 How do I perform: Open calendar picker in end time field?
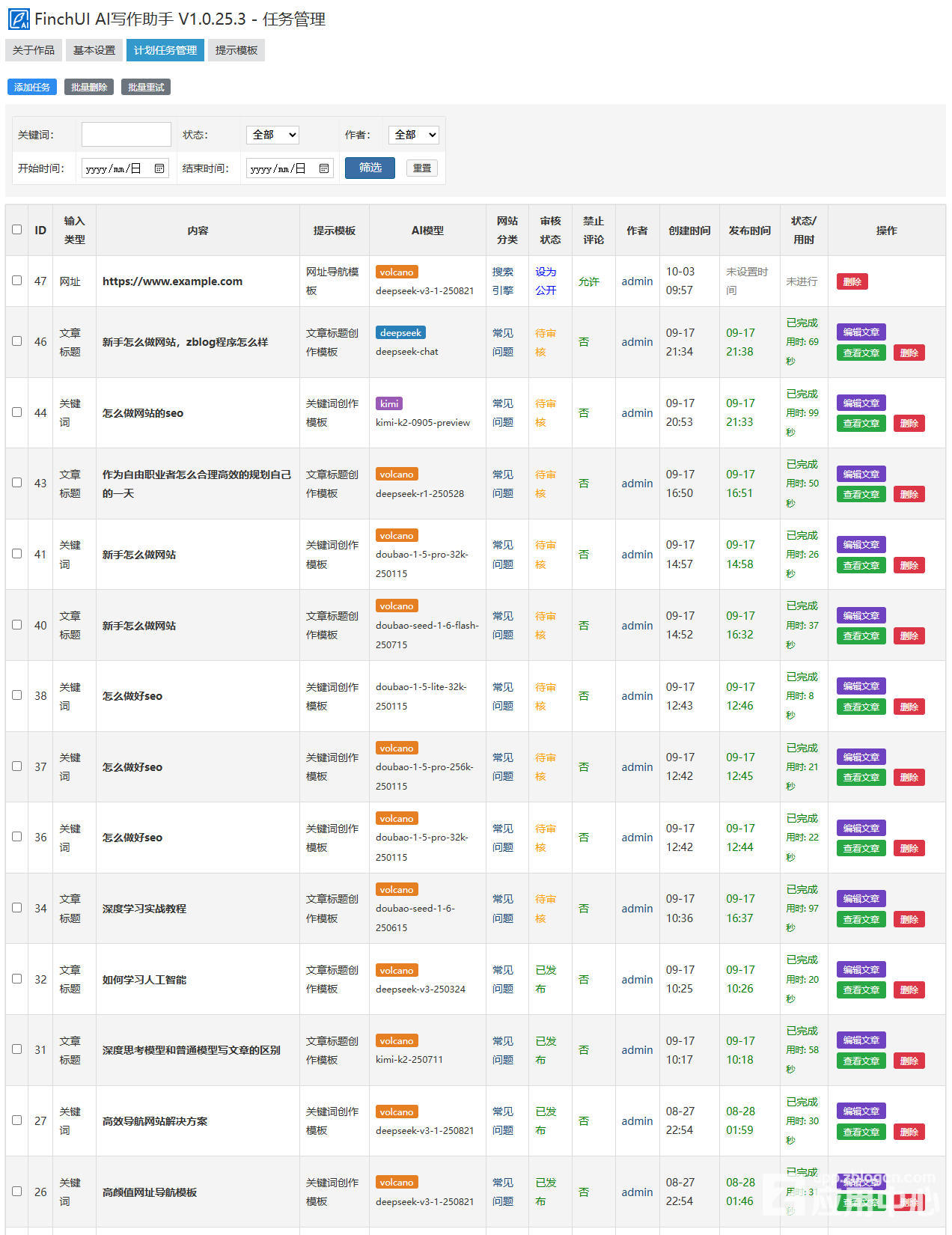click(x=324, y=168)
